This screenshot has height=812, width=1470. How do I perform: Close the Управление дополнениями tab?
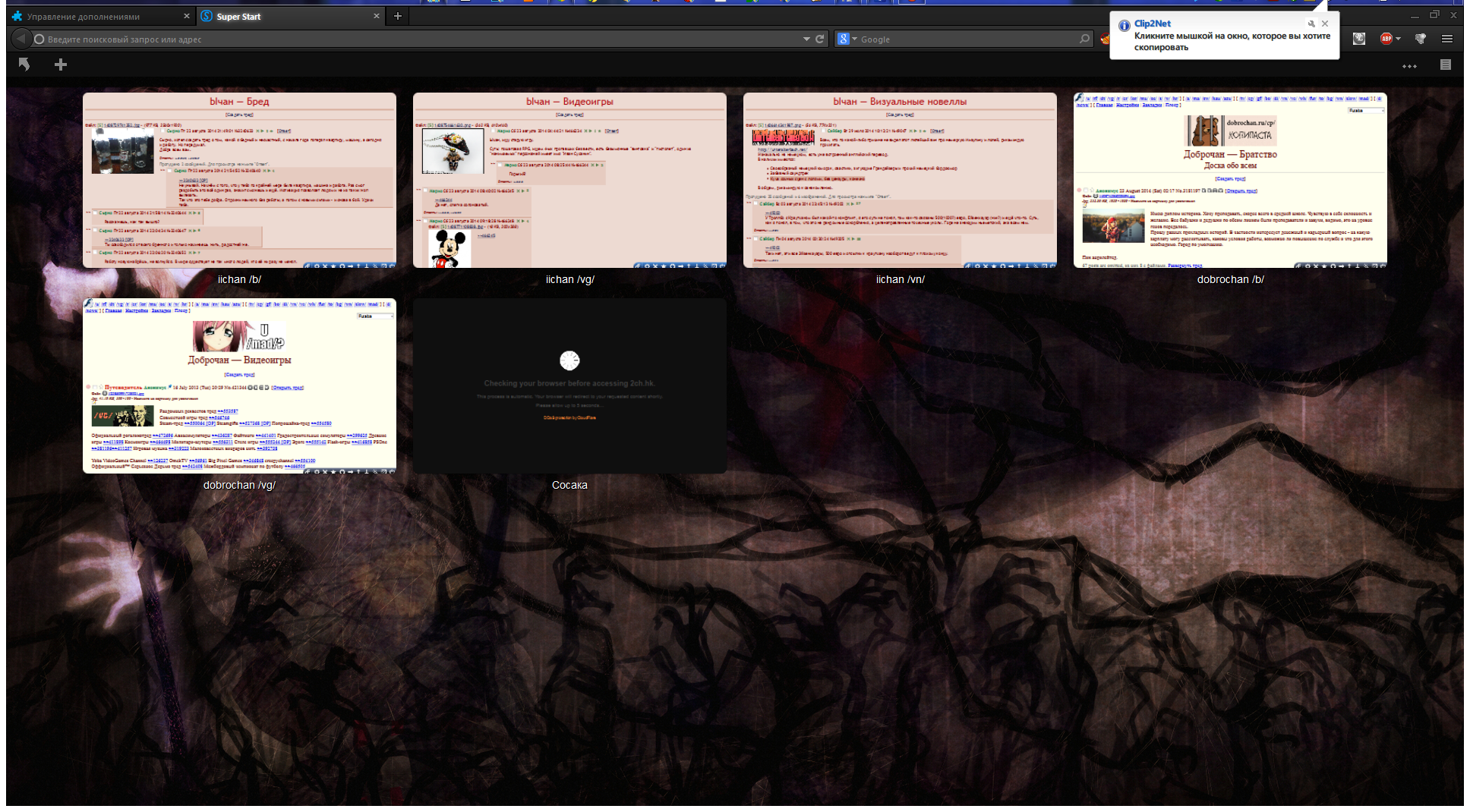click(x=187, y=16)
